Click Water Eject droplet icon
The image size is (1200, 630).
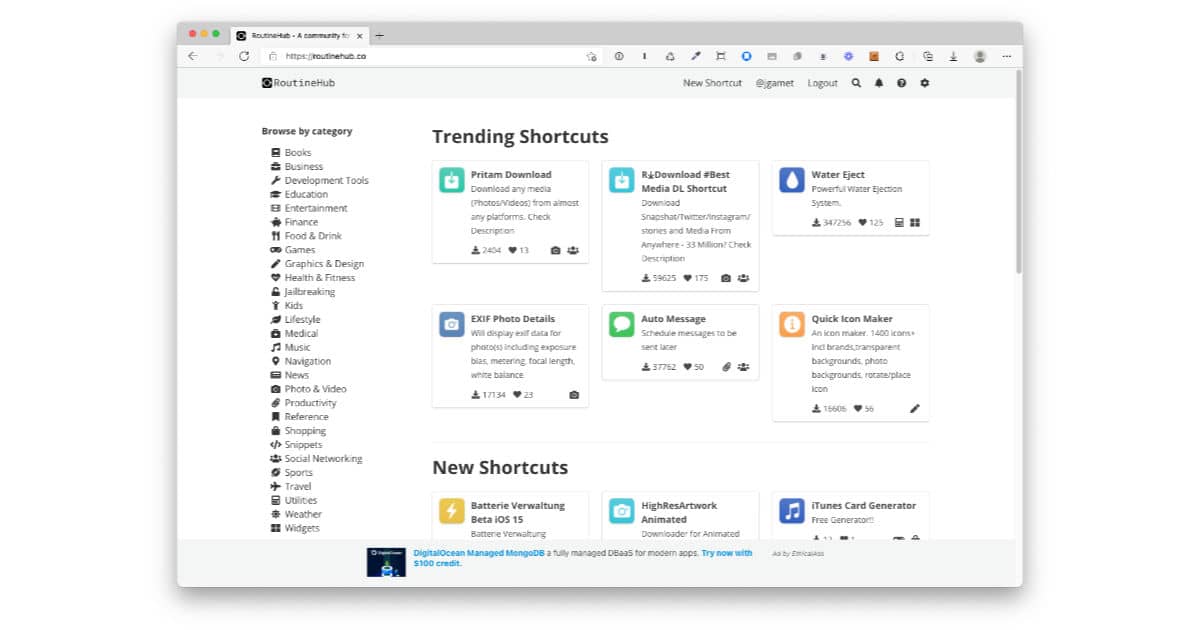click(x=792, y=180)
